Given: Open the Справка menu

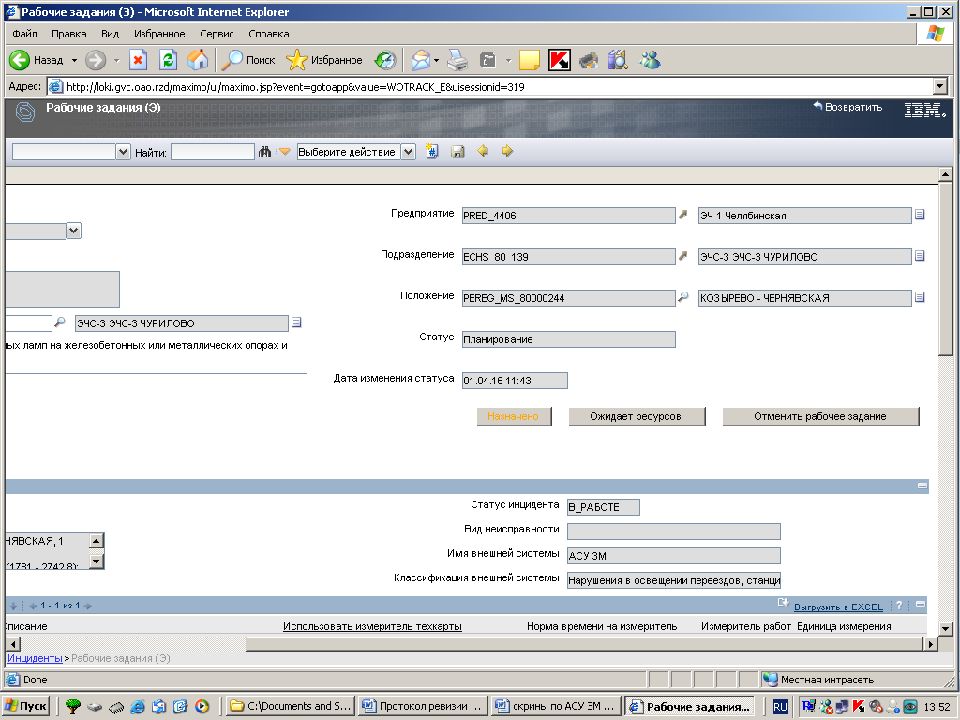Looking at the screenshot, I should click(x=269, y=34).
